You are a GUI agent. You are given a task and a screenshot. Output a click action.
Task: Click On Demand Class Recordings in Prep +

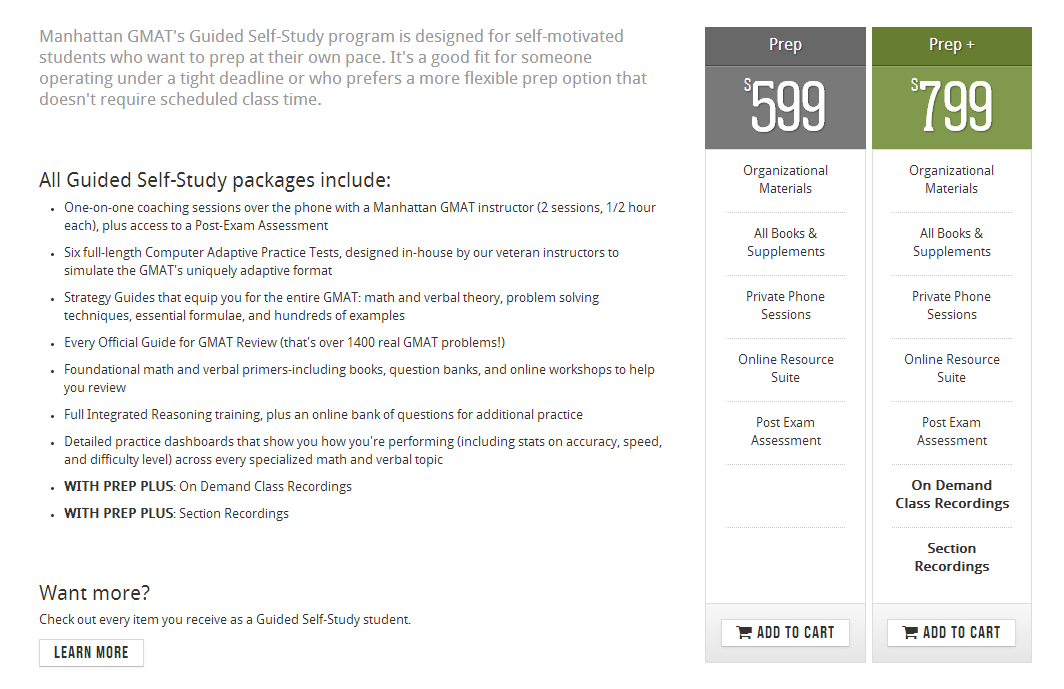(x=951, y=494)
